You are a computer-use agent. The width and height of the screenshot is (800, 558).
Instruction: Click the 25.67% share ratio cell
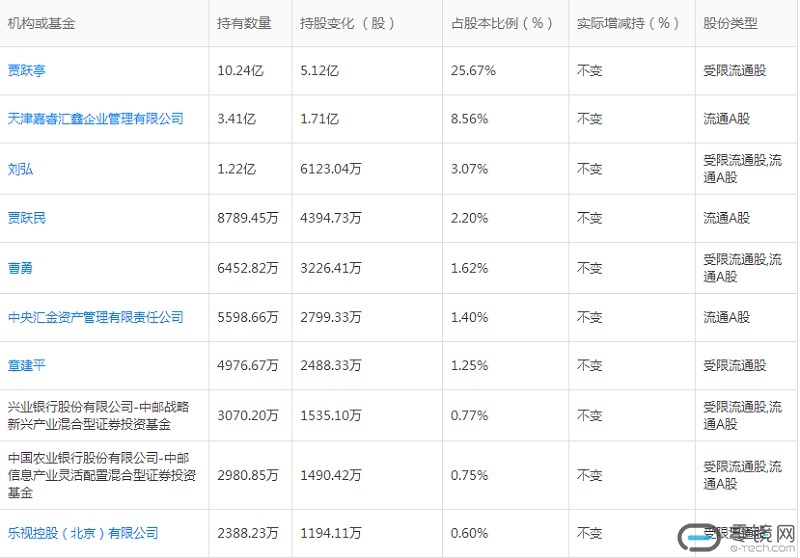pos(474,71)
